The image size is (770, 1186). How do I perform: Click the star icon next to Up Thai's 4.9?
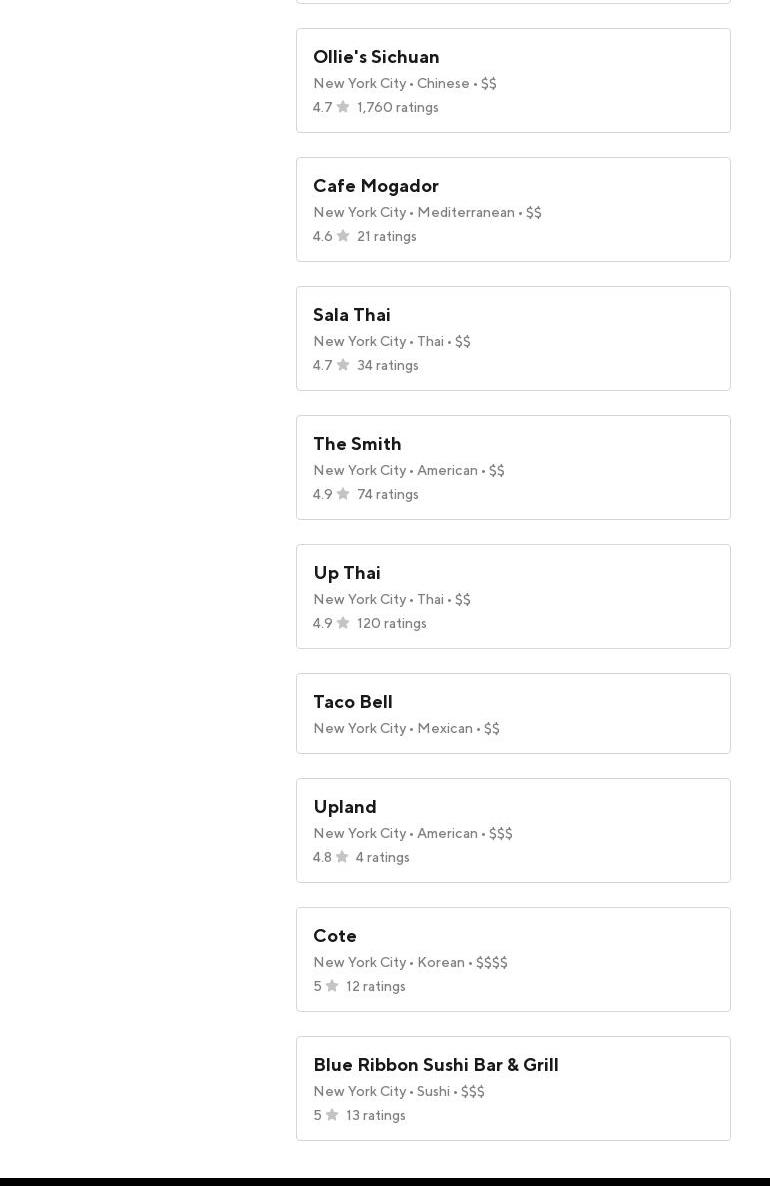[343, 623]
